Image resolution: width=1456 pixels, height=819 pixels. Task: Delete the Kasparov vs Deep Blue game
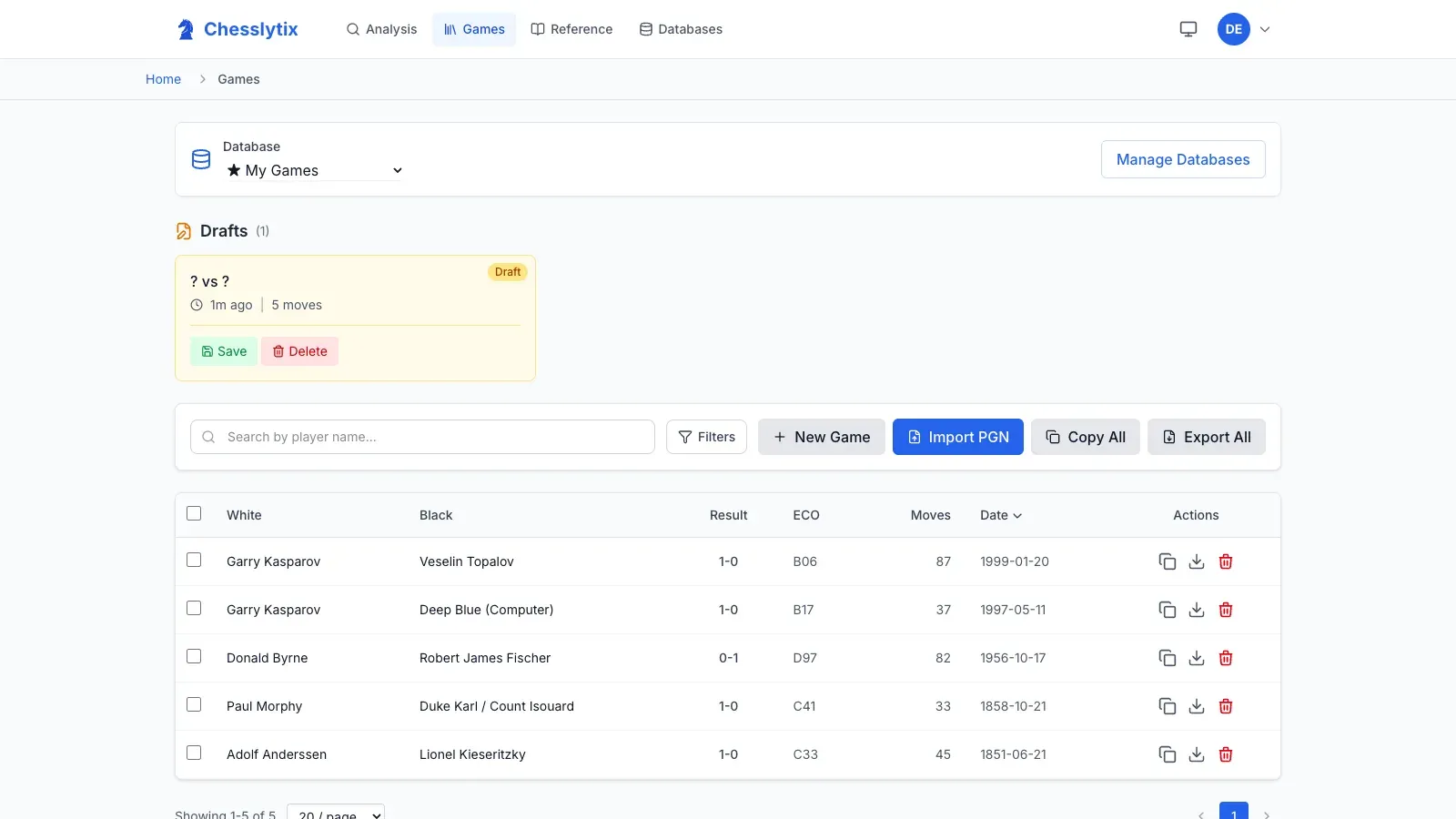[1226, 610]
